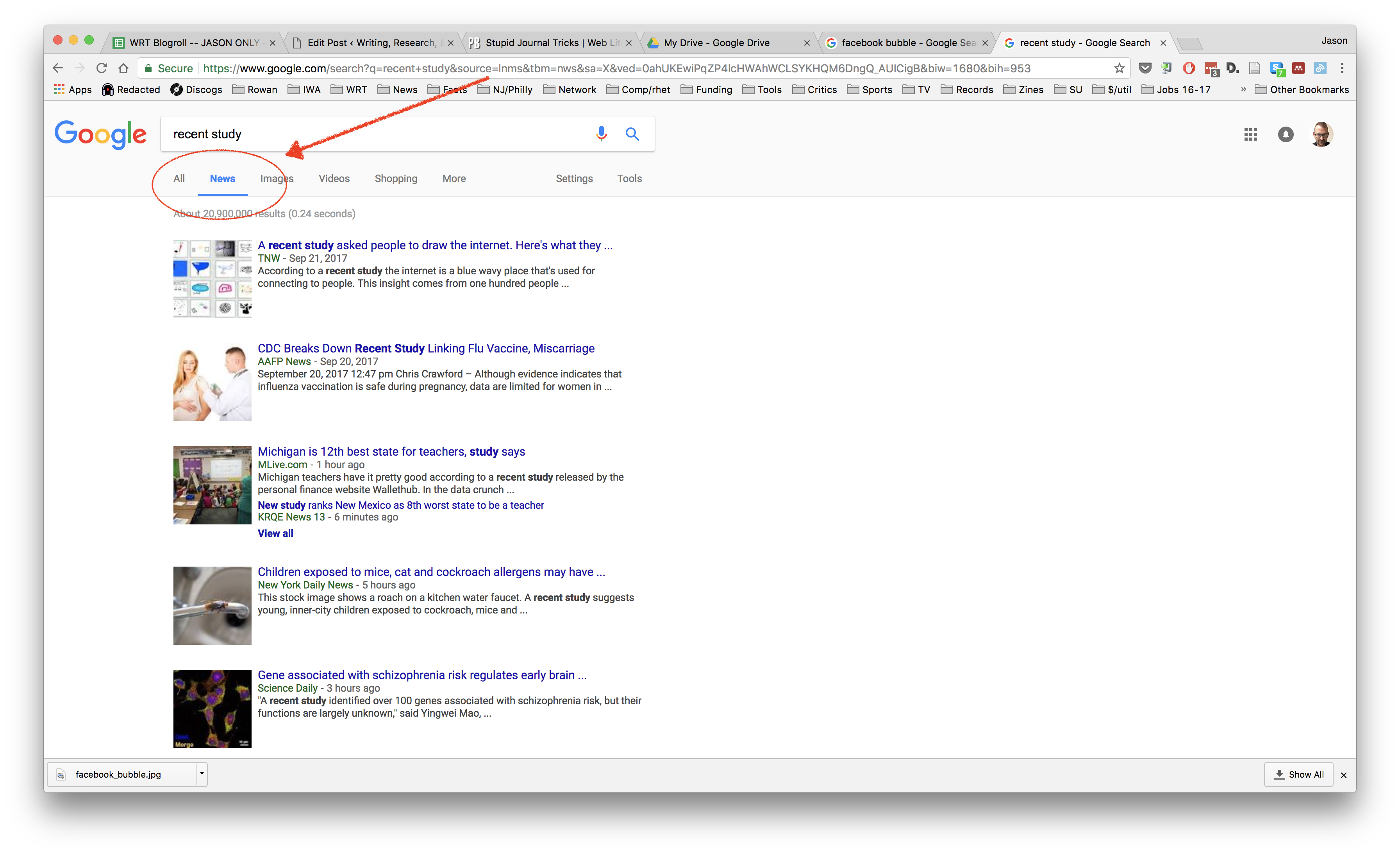
Task: Click the classroom photo thumbnail
Action: (212, 485)
